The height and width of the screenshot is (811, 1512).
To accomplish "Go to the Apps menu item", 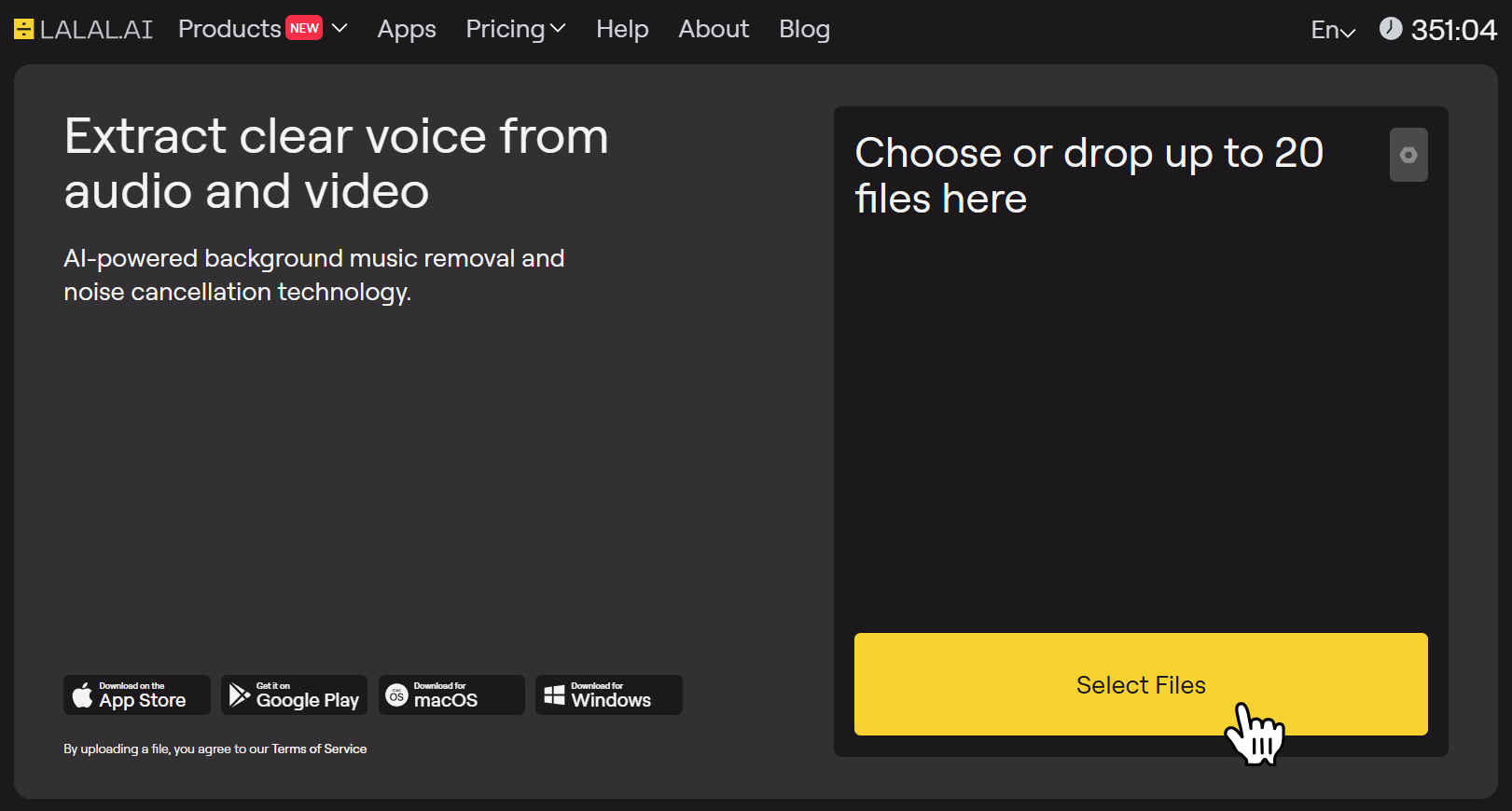I will (407, 30).
